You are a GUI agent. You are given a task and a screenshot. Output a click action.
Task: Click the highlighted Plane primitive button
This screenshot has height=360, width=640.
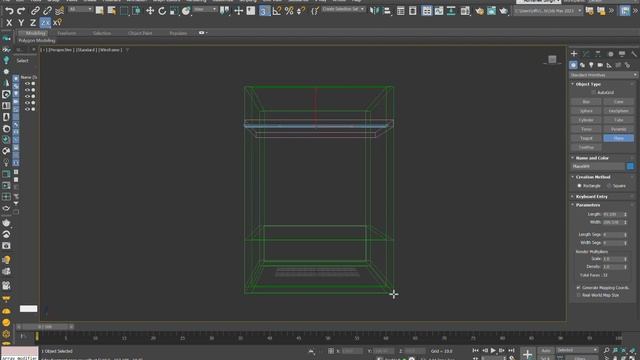[x=618, y=138]
